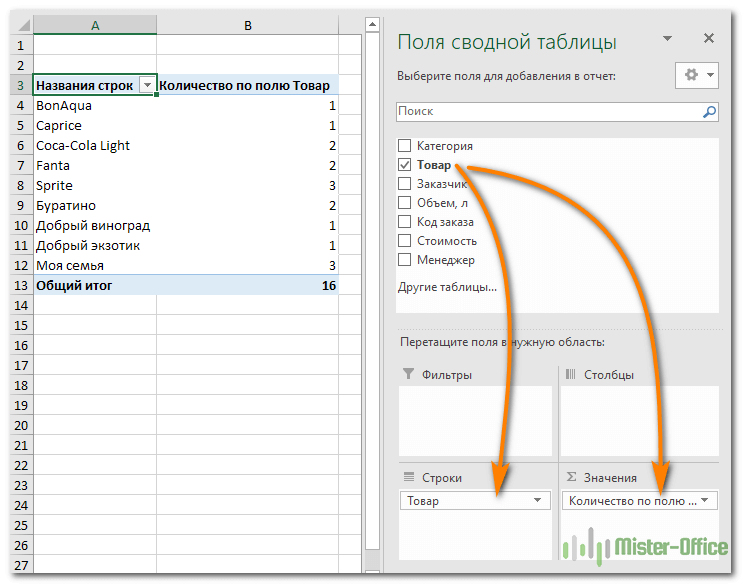
Task: Tick the Менеджер field checkbox
Action: pos(404,259)
